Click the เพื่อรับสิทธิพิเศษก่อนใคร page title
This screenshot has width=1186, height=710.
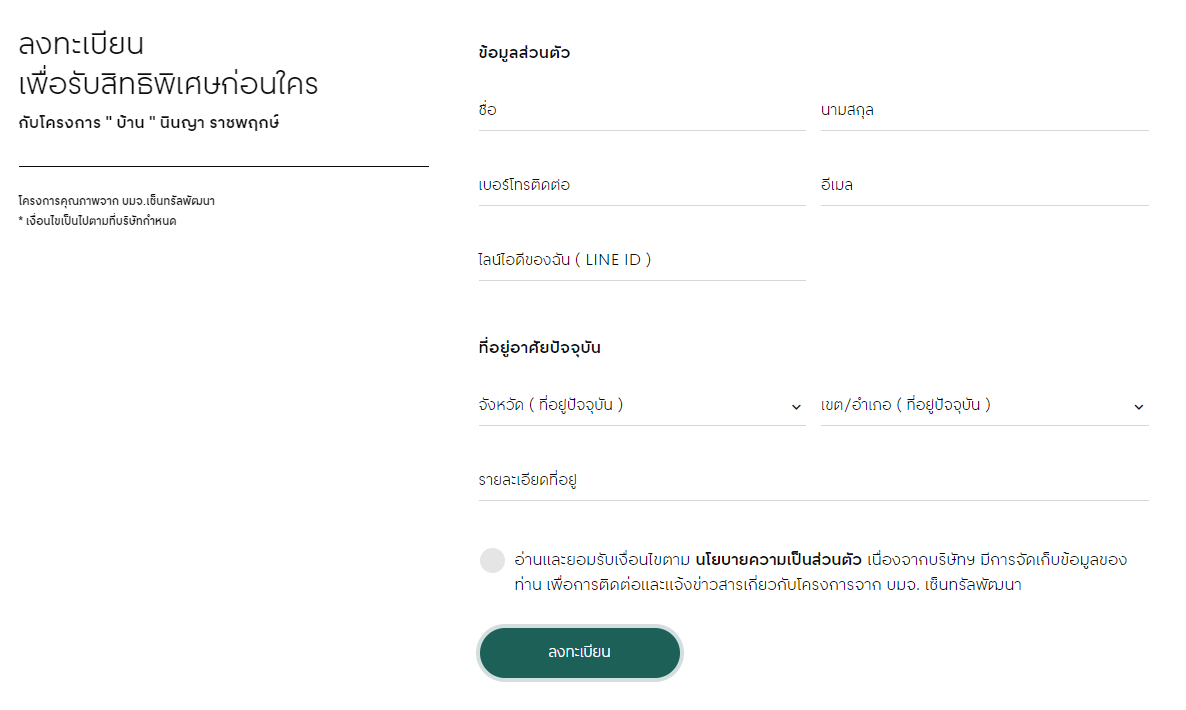pyautogui.click(x=168, y=85)
